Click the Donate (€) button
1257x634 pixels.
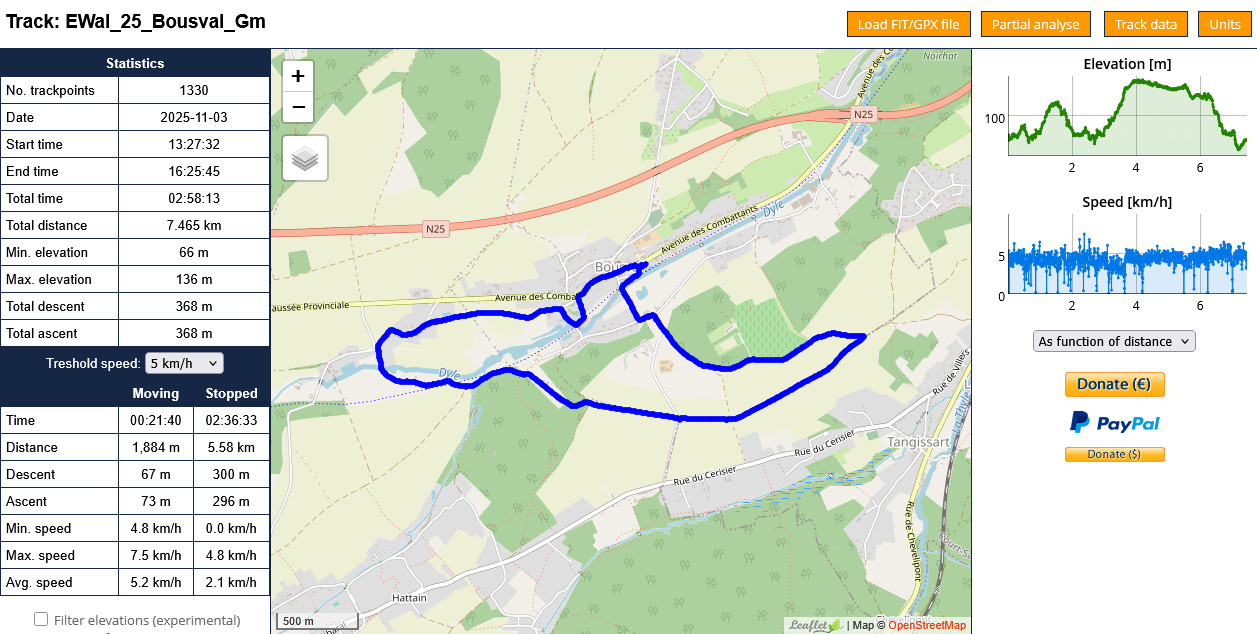(x=1114, y=384)
